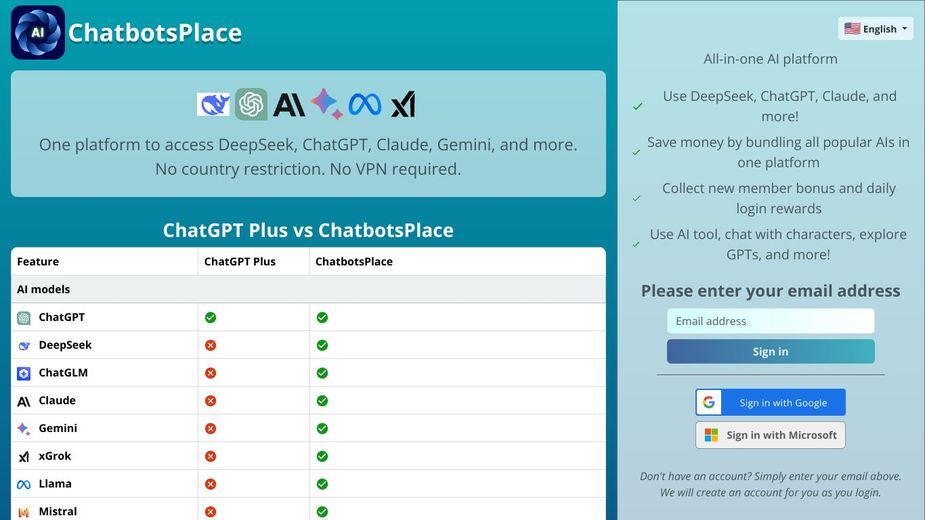Click the Mistral icon in the table
925x520 pixels.
[x=24, y=512]
